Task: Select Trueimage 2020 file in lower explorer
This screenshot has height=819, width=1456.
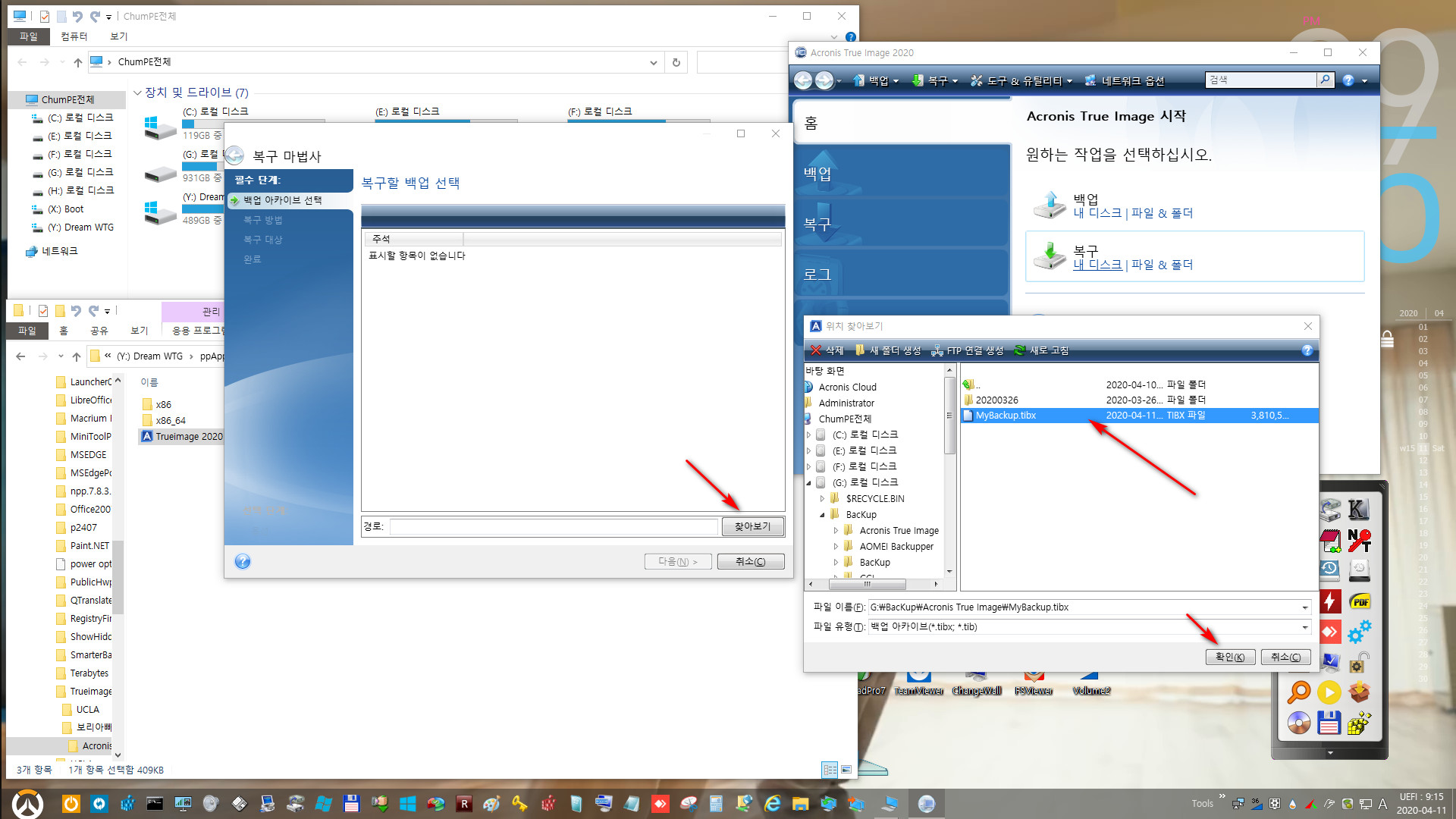Action: tap(182, 436)
